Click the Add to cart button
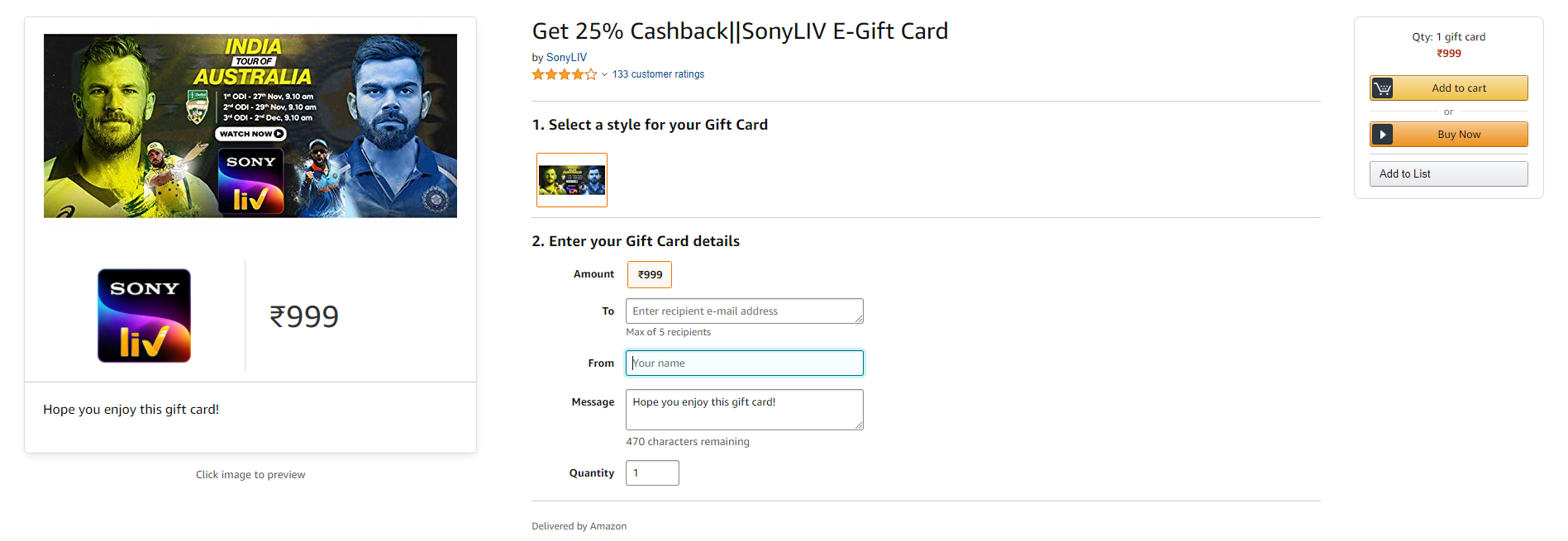1568x541 pixels. (x=1449, y=88)
